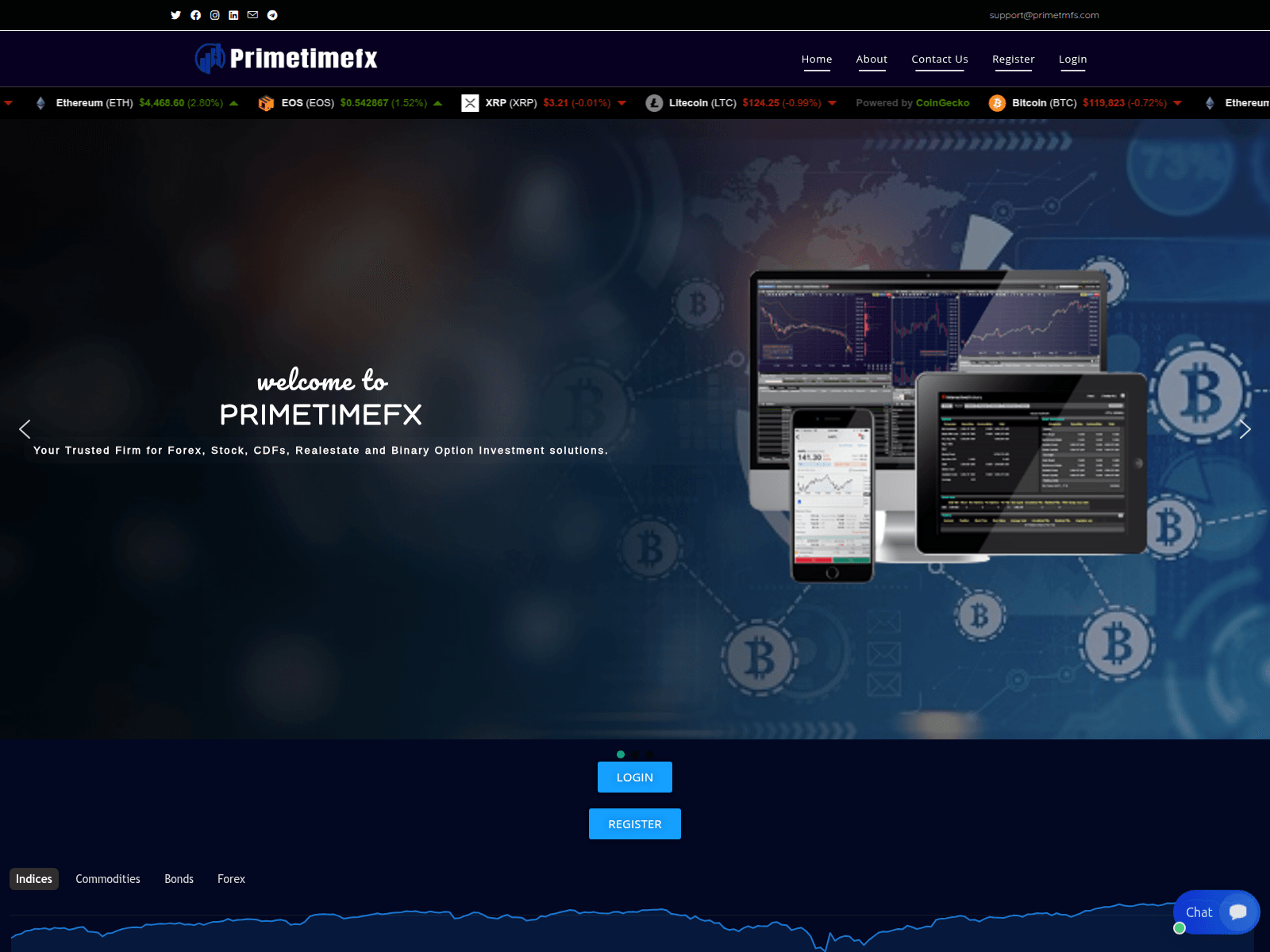Open the Facebook social icon

pyautogui.click(x=195, y=15)
